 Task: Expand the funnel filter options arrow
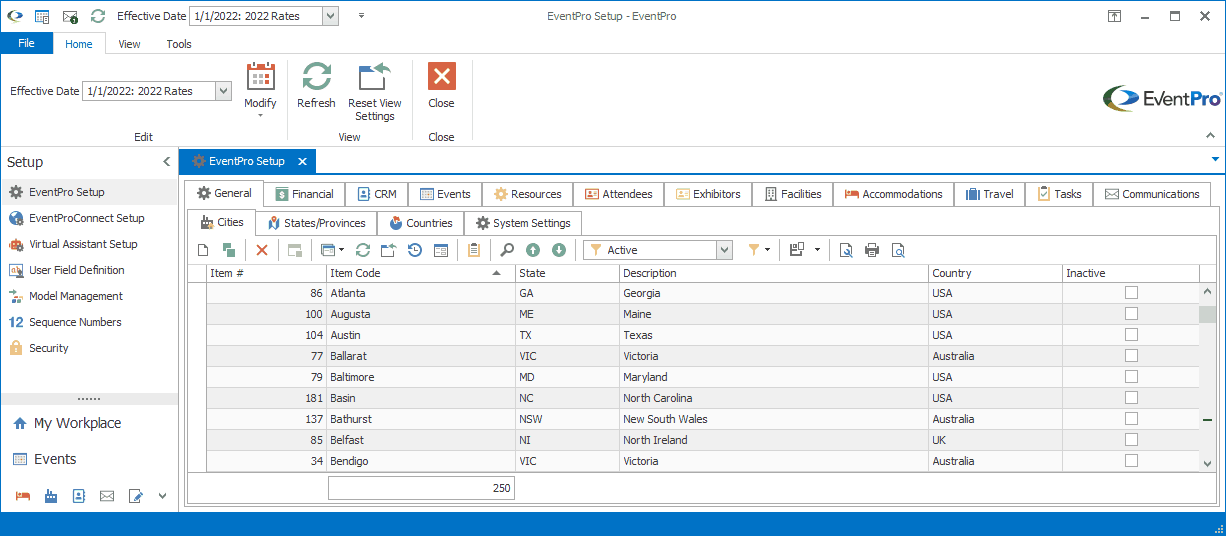click(x=767, y=250)
